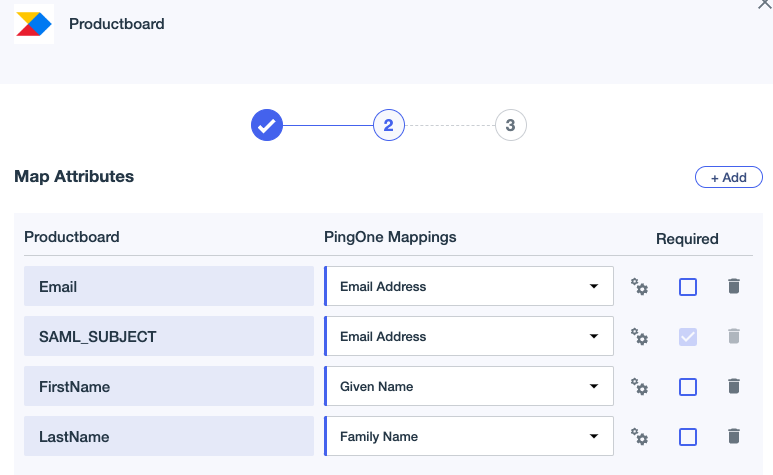
Task: Click the Productboard column header
Action: tap(71, 237)
